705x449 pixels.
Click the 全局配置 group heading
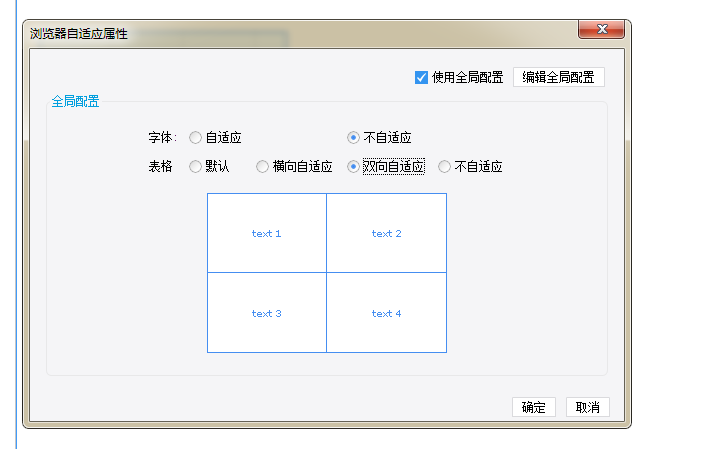tap(75, 102)
